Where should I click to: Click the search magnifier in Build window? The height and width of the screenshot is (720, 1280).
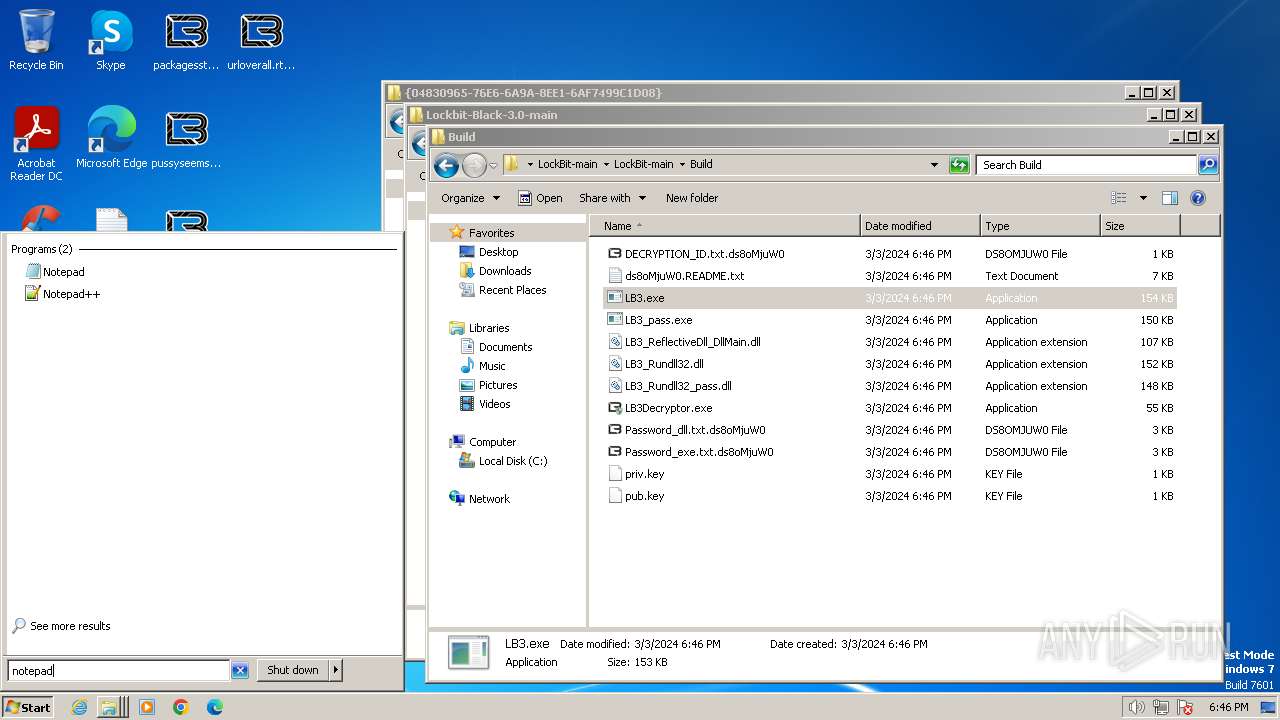click(1208, 165)
